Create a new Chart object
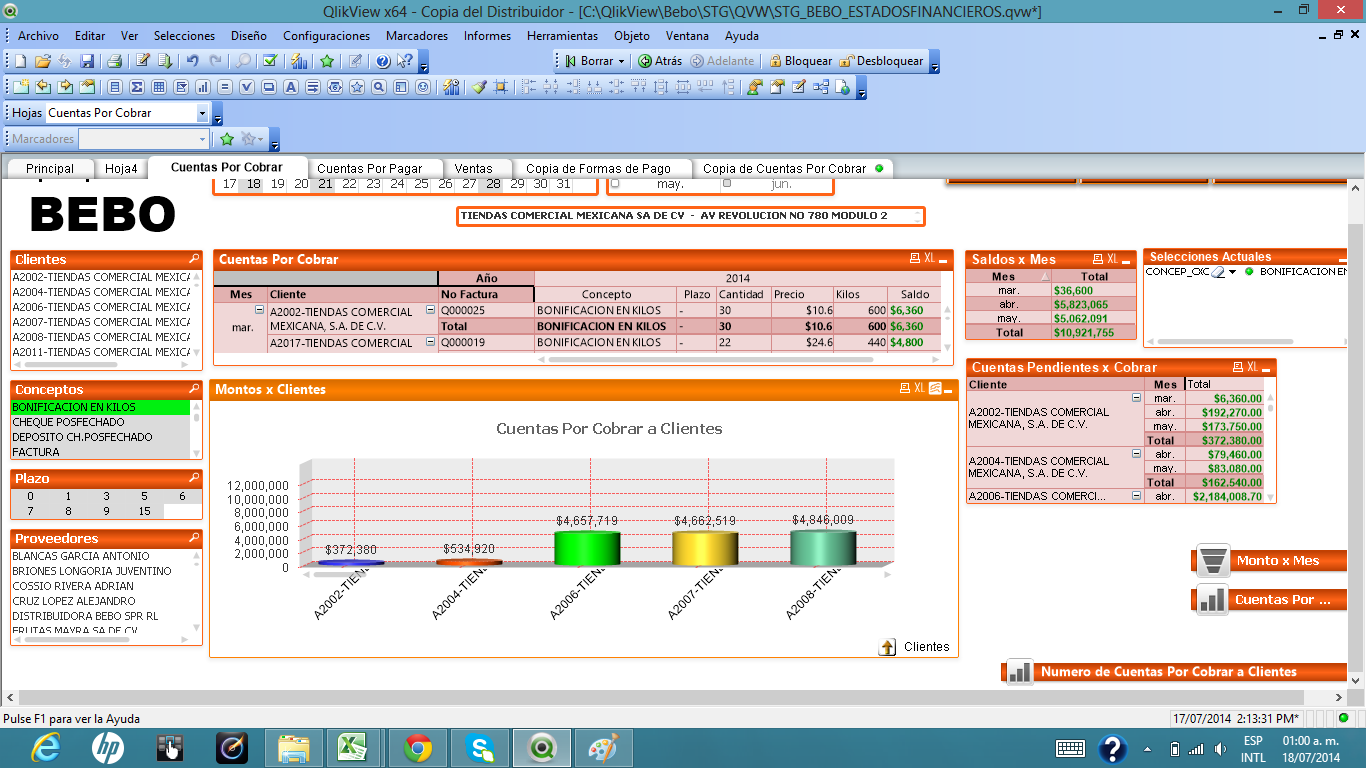Screen dimensions: 1366x768 pos(203,87)
